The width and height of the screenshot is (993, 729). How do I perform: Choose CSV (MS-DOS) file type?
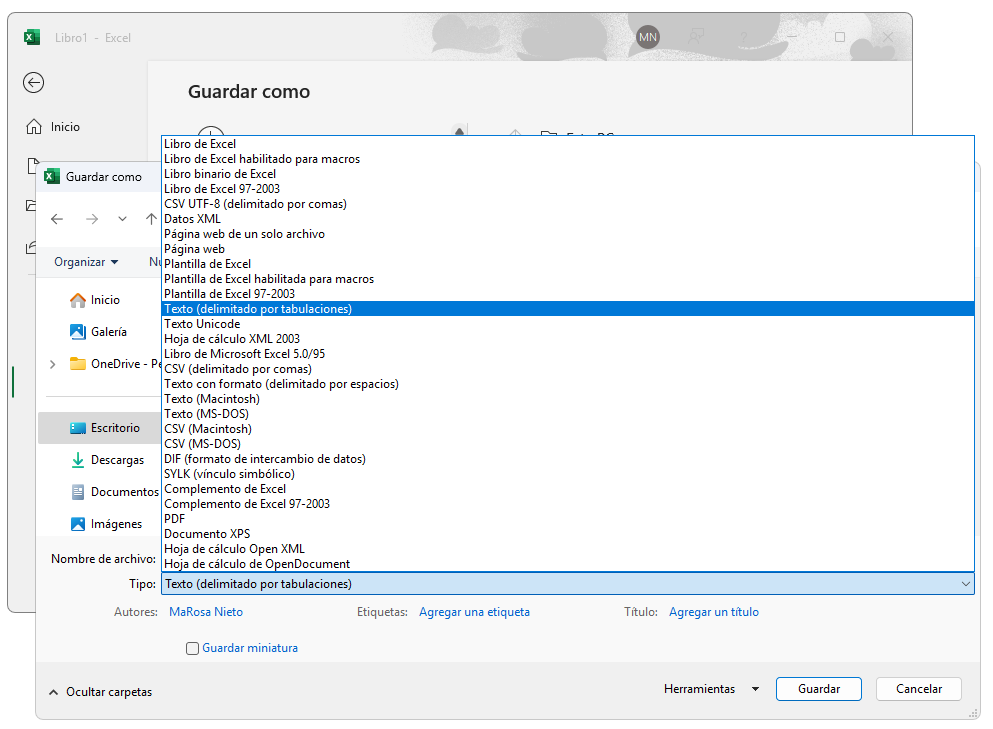click(567, 444)
